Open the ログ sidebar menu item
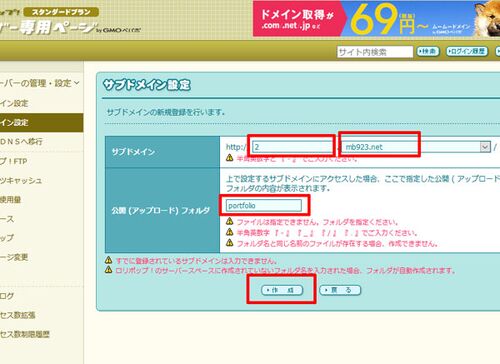 click(7, 296)
